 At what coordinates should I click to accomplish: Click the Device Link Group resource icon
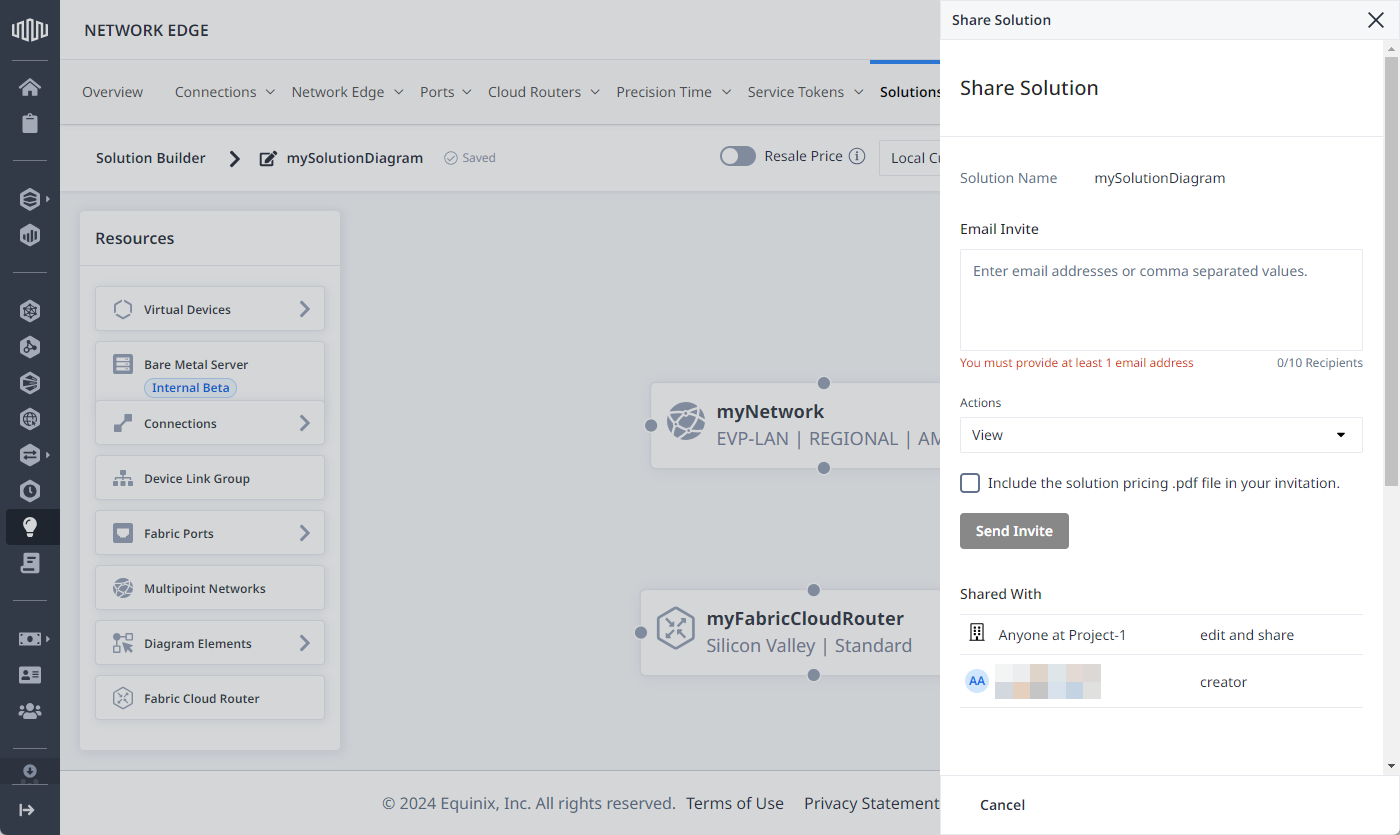click(123, 478)
